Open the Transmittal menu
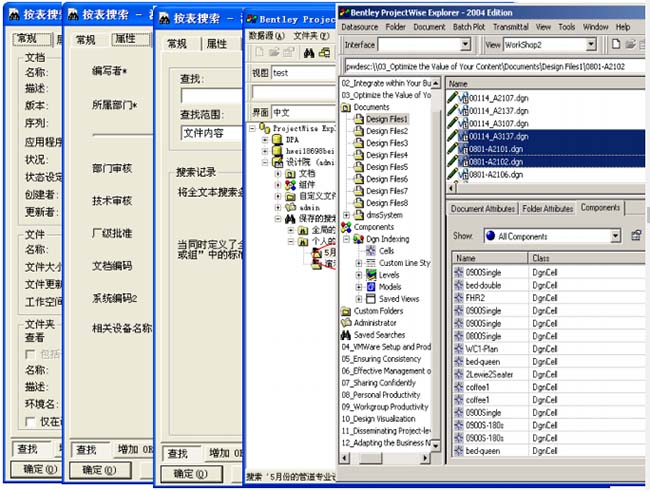The height and width of the screenshot is (490, 650). [510, 27]
